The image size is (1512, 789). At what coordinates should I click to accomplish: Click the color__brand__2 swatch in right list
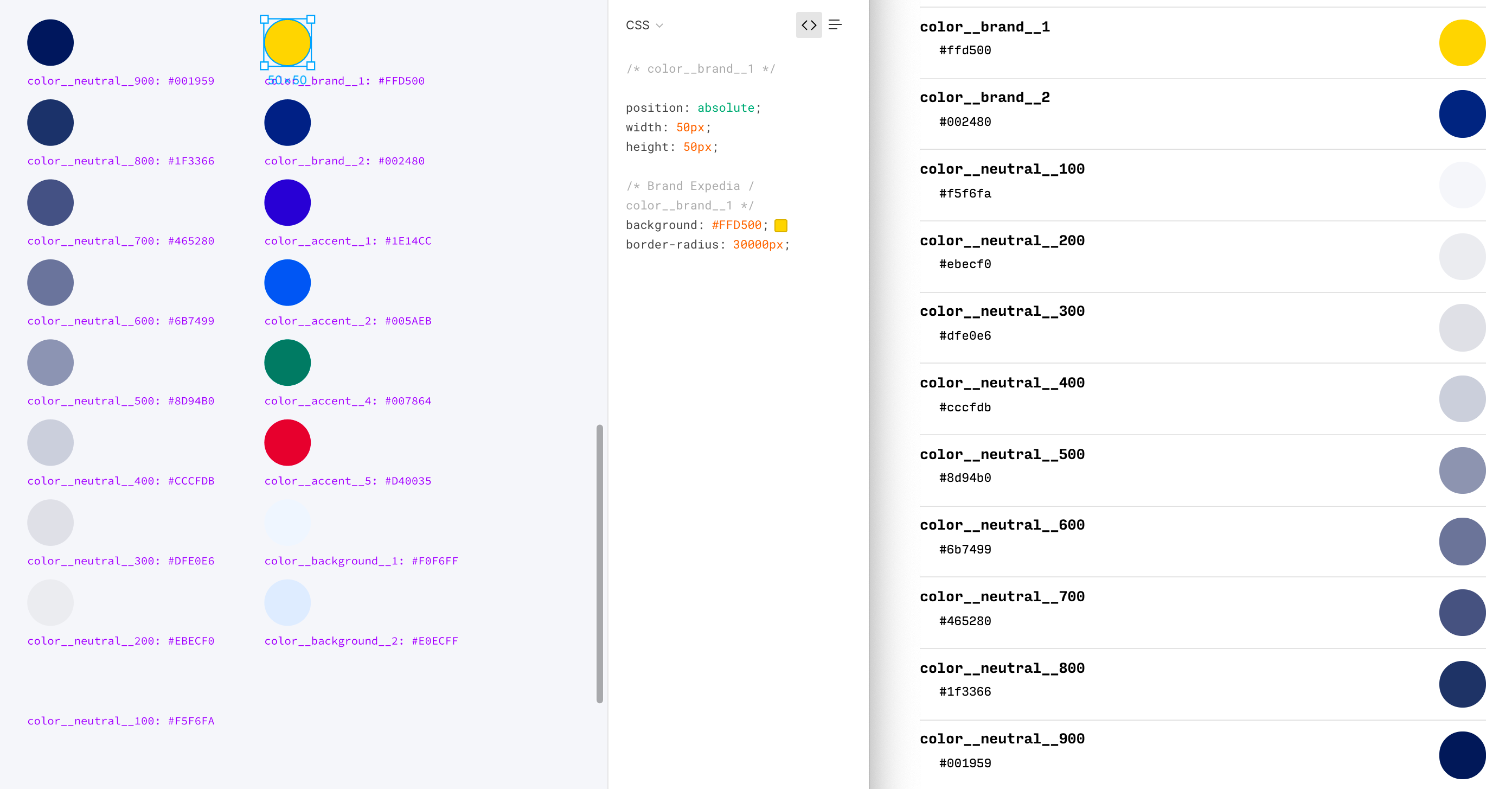(x=1462, y=114)
